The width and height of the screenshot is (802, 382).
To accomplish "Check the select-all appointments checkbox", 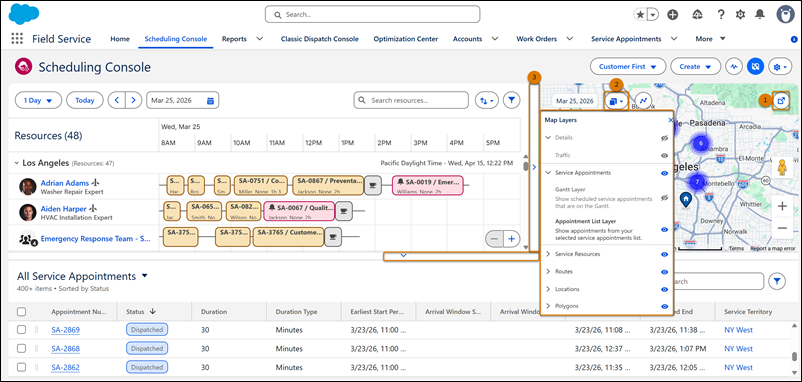I will (x=21, y=311).
